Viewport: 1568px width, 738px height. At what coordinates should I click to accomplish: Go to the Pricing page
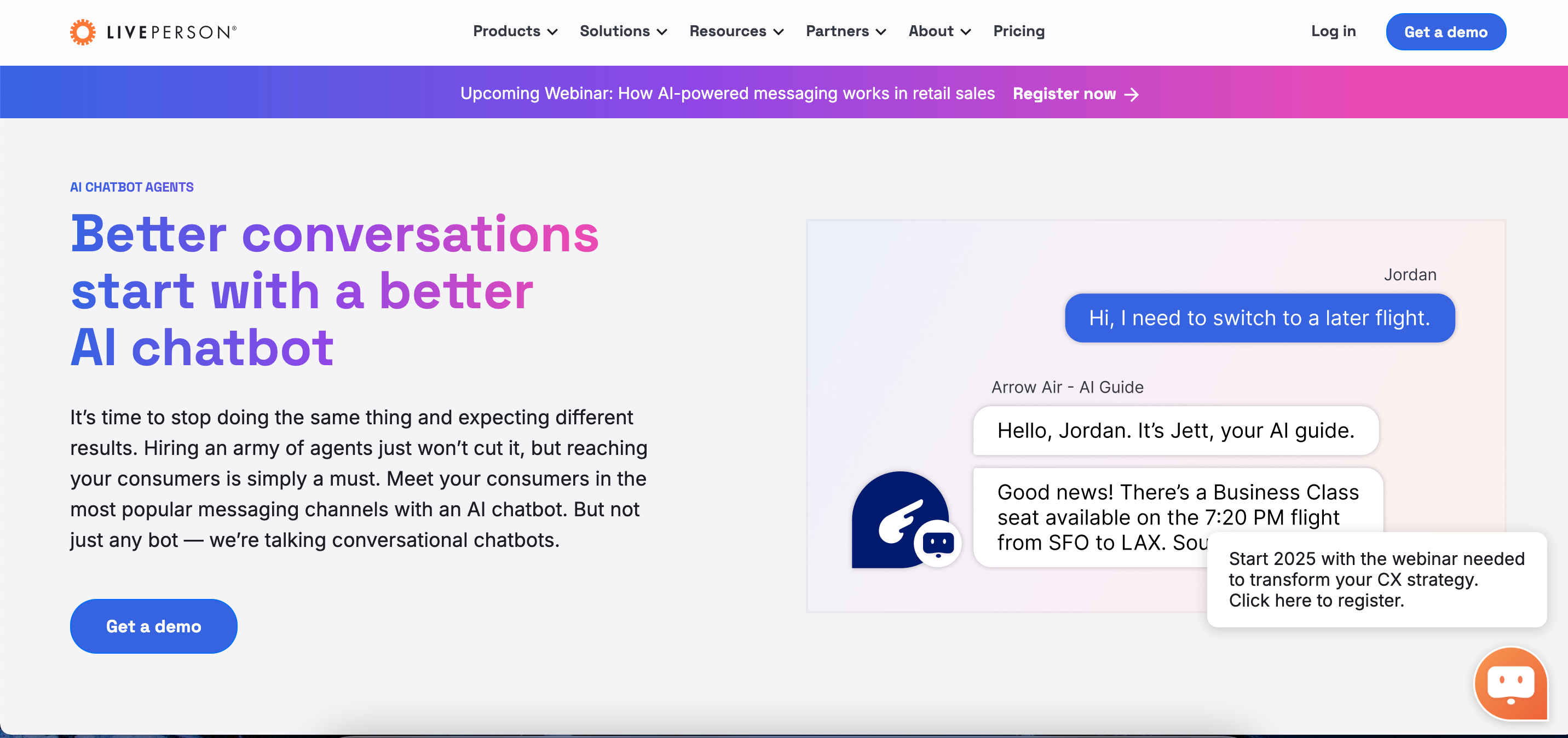1018,31
